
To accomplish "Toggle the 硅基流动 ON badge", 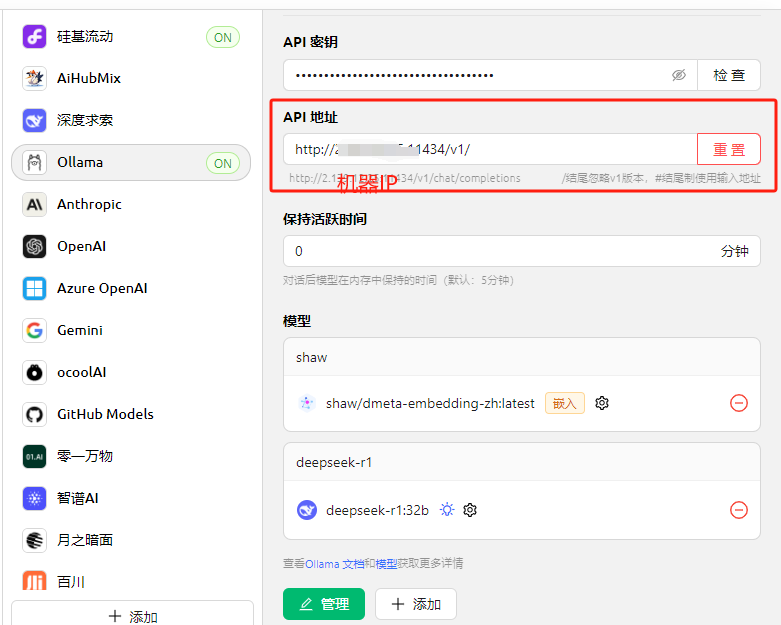I will (223, 37).
